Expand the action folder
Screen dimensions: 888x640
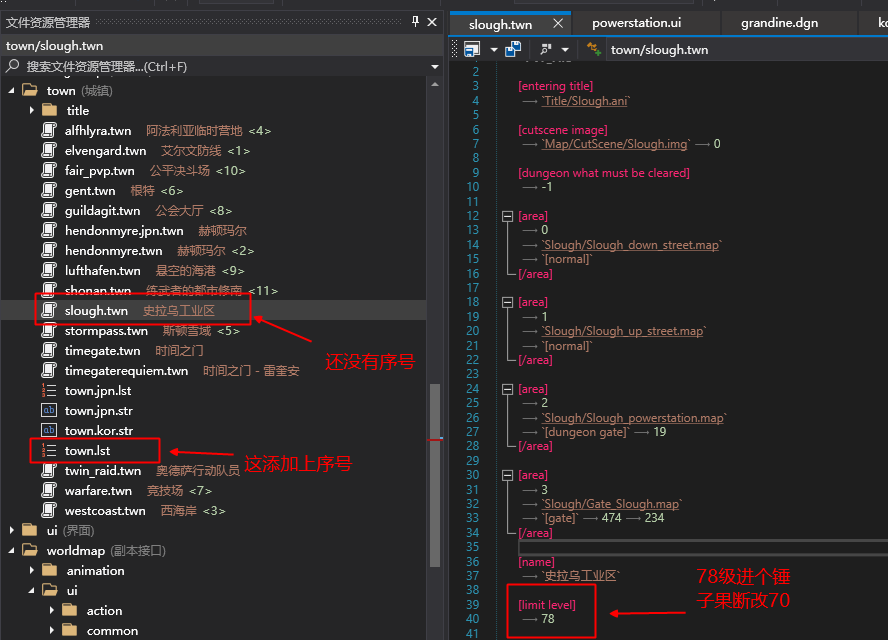[52, 610]
